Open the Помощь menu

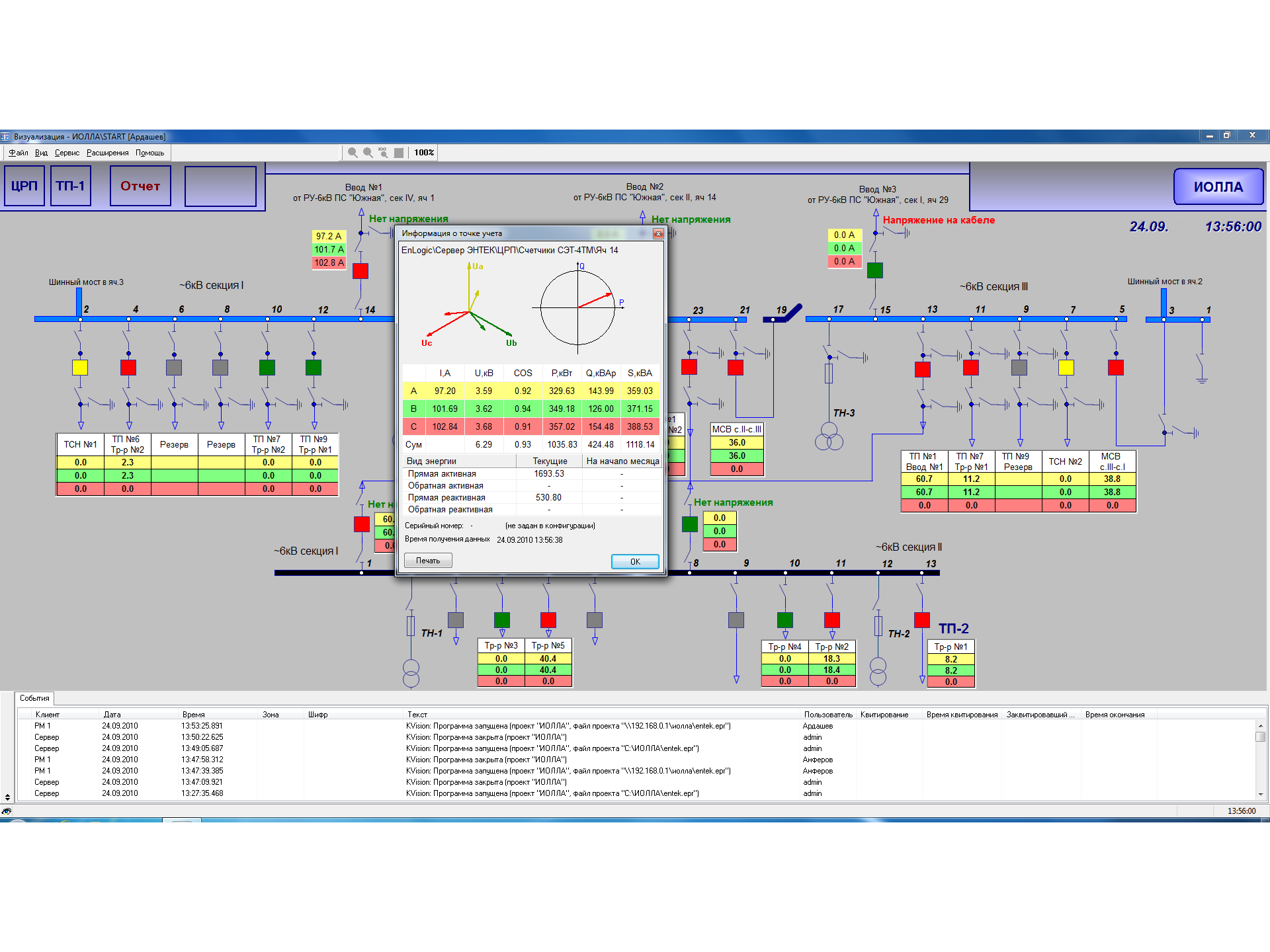(x=150, y=153)
